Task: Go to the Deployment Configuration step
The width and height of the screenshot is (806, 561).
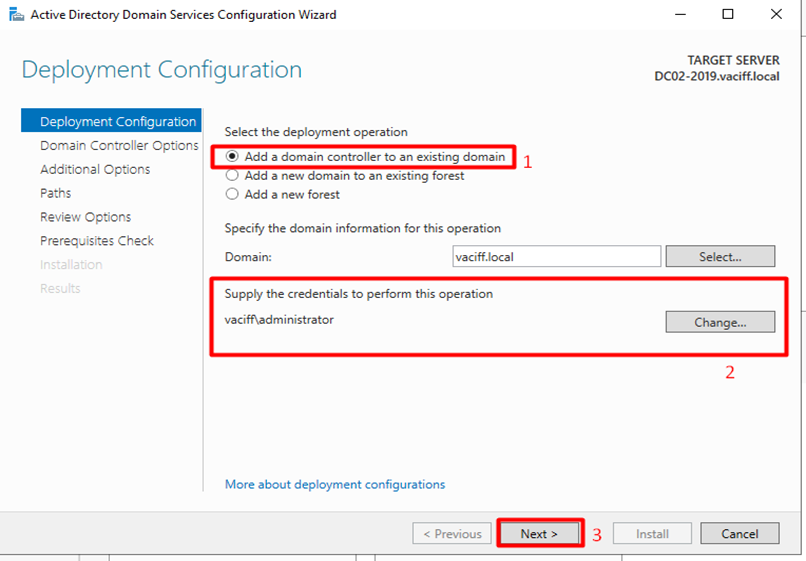Action: pyautogui.click(x=117, y=122)
